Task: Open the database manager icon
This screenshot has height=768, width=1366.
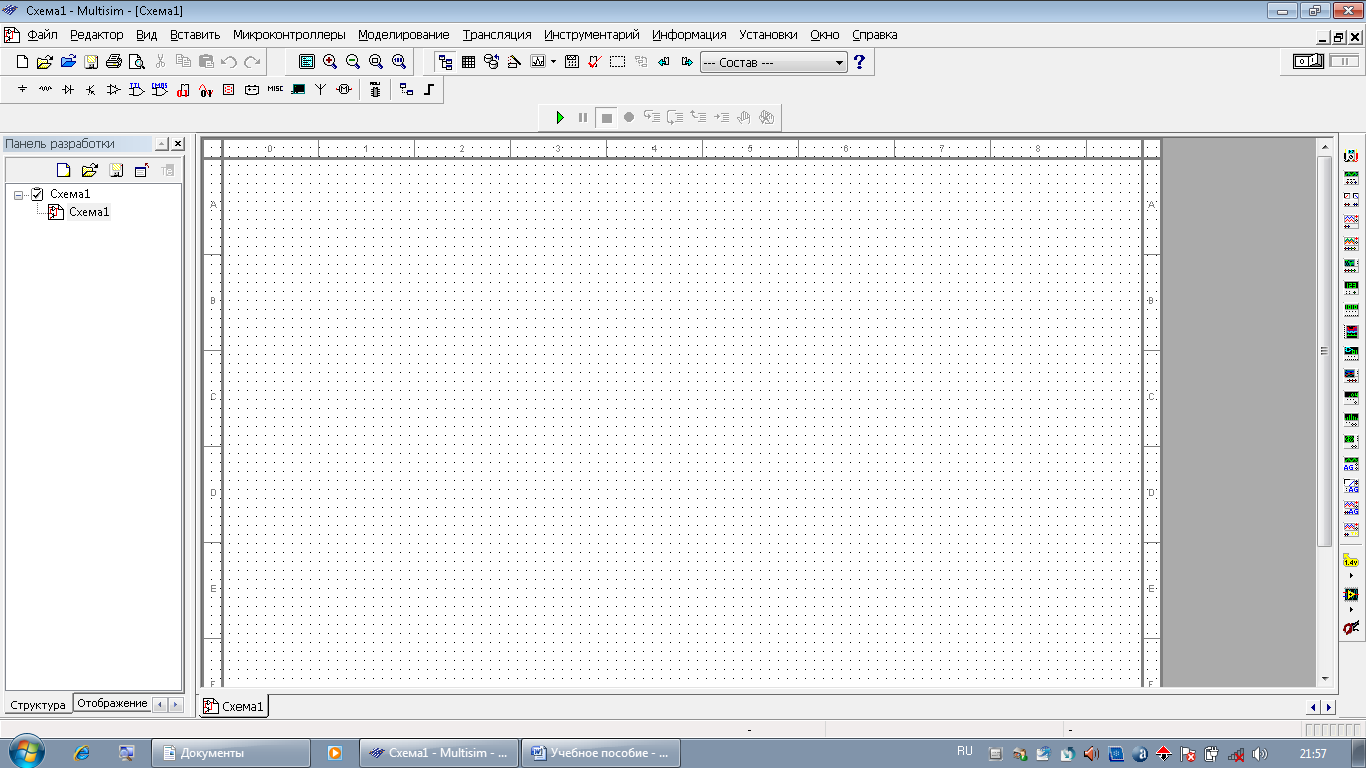Action: pyautogui.click(x=491, y=61)
